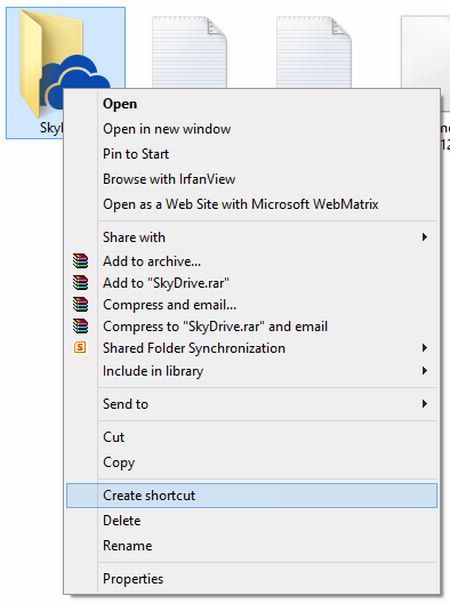Open the Send to entry
Screen dimensions: 450x604
[x=252, y=404]
